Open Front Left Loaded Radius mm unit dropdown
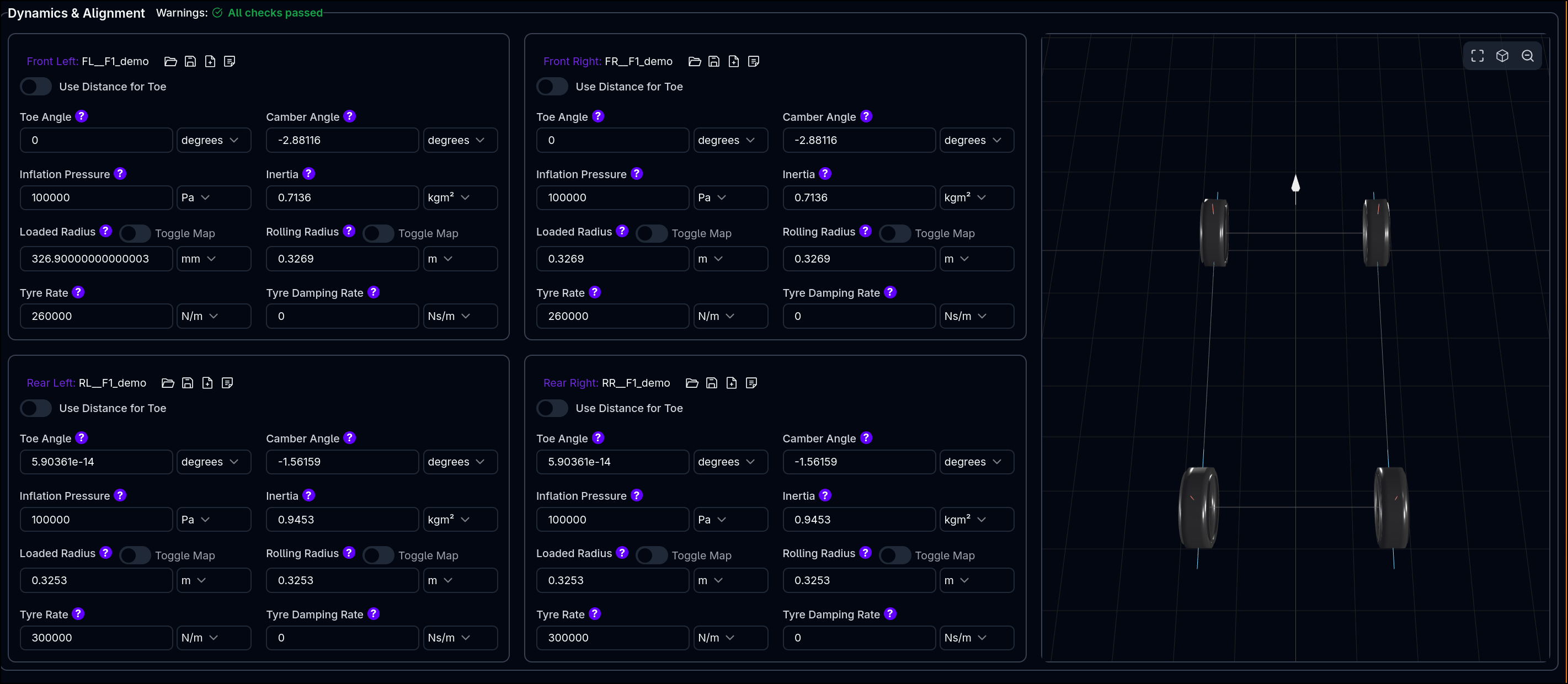This screenshot has width=1568, height=684. click(214, 259)
